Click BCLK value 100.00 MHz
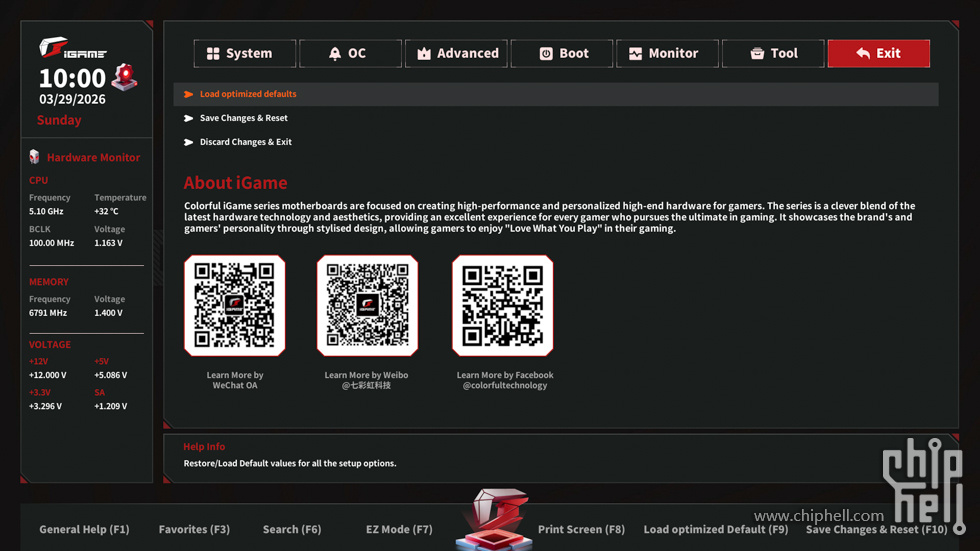 (51, 243)
